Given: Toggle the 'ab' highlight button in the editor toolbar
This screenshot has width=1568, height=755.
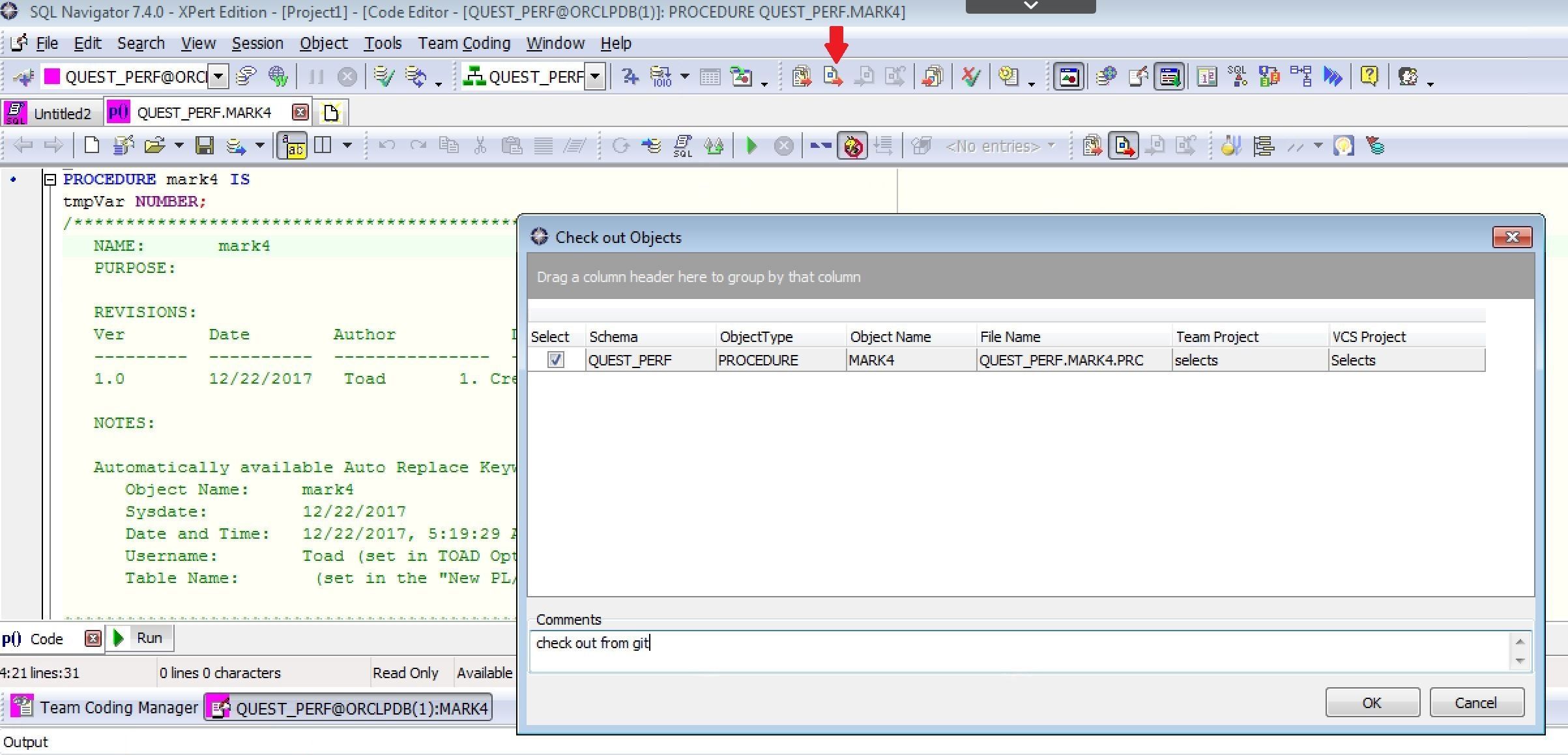Looking at the screenshot, I should (293, 145).
